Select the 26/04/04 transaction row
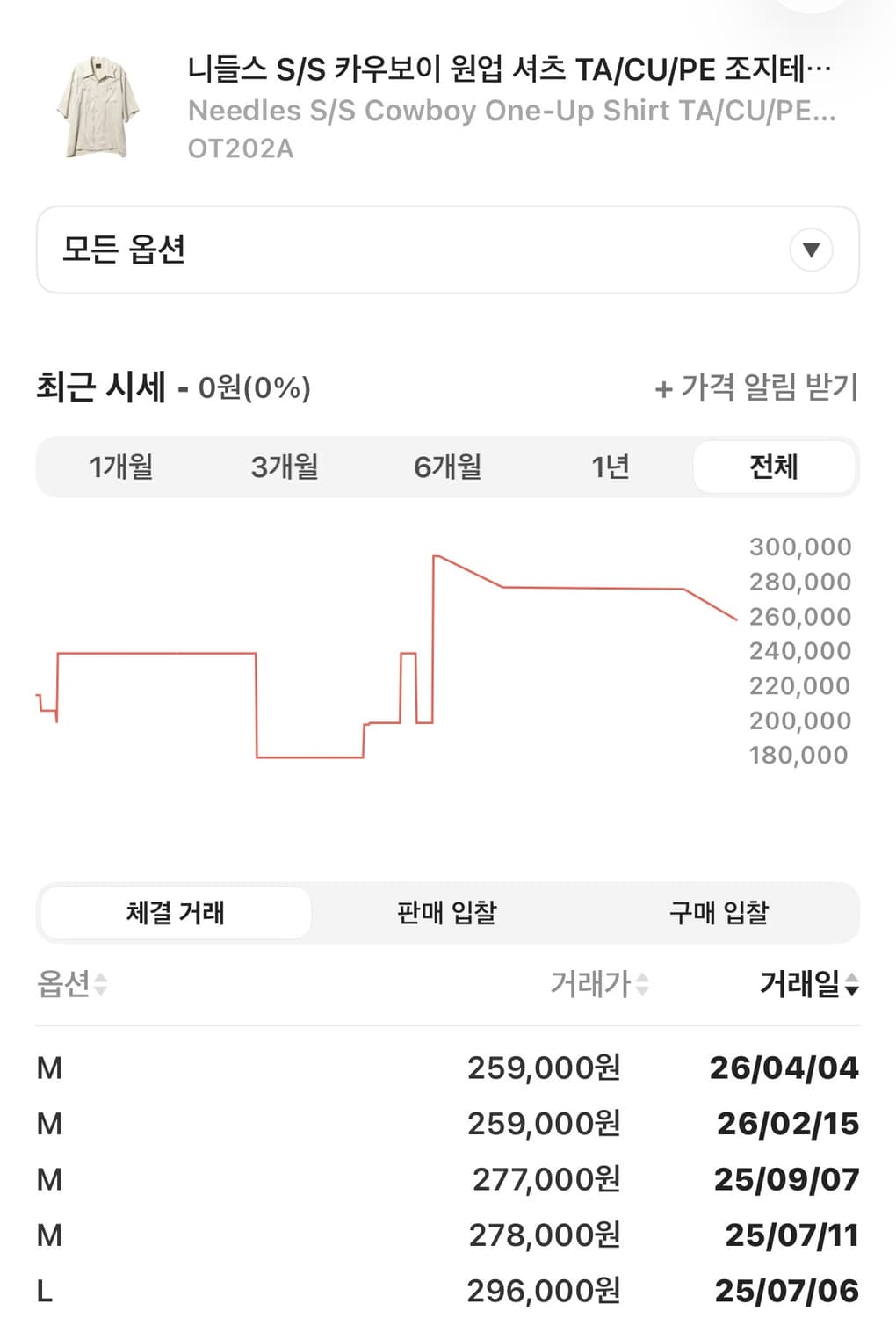Viewport: 896px width, 1318px height. (447, 1068)
